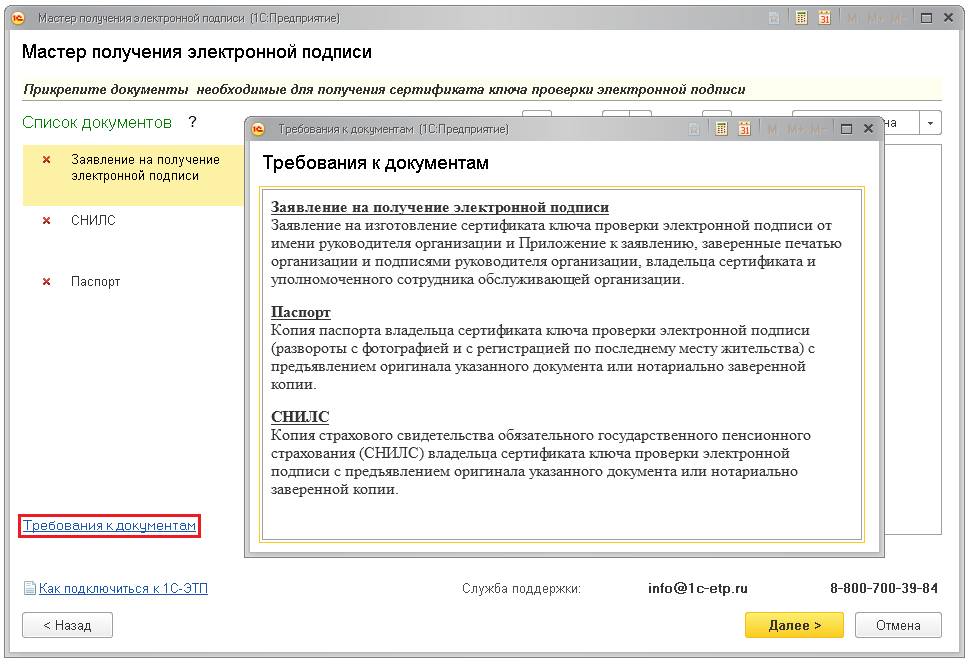Click the Отмена button
This screenshot has width=971, height=664.
(x=898, y=625)
